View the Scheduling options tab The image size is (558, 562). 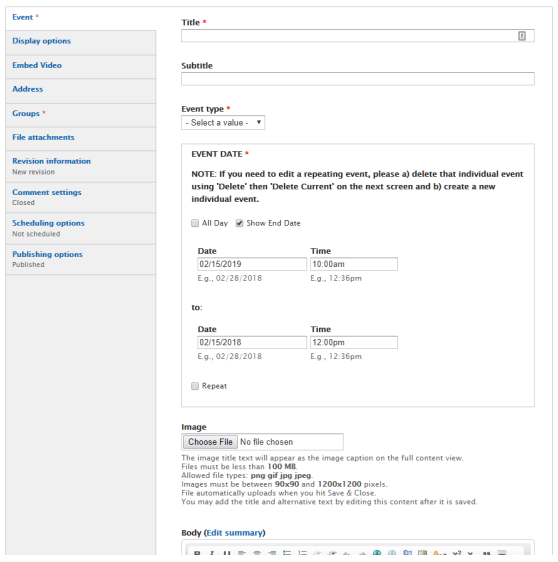click(81, 228)
